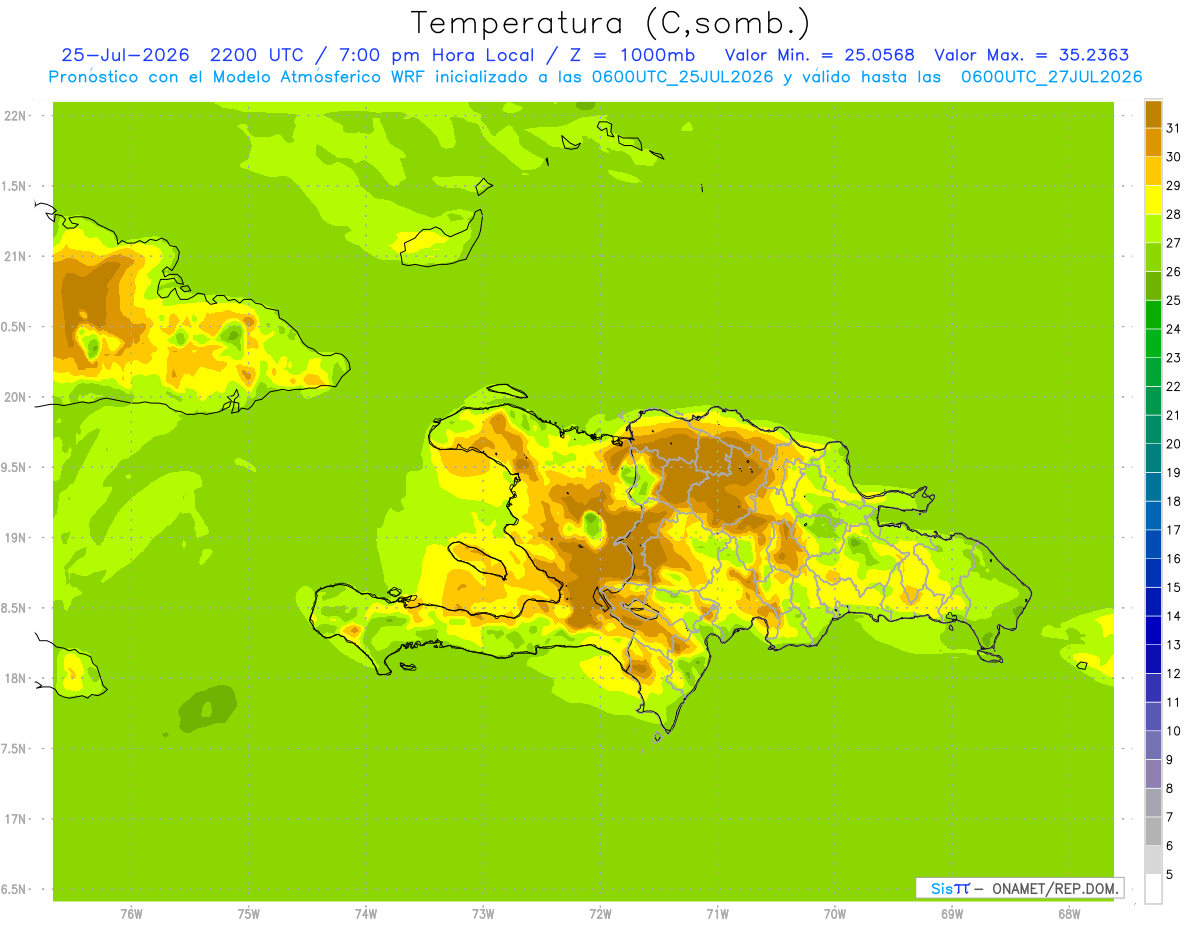Click the '21N' latitude label
This screenshot has width=1200, height=927.
pyautogui.click(x=17, y=256)
